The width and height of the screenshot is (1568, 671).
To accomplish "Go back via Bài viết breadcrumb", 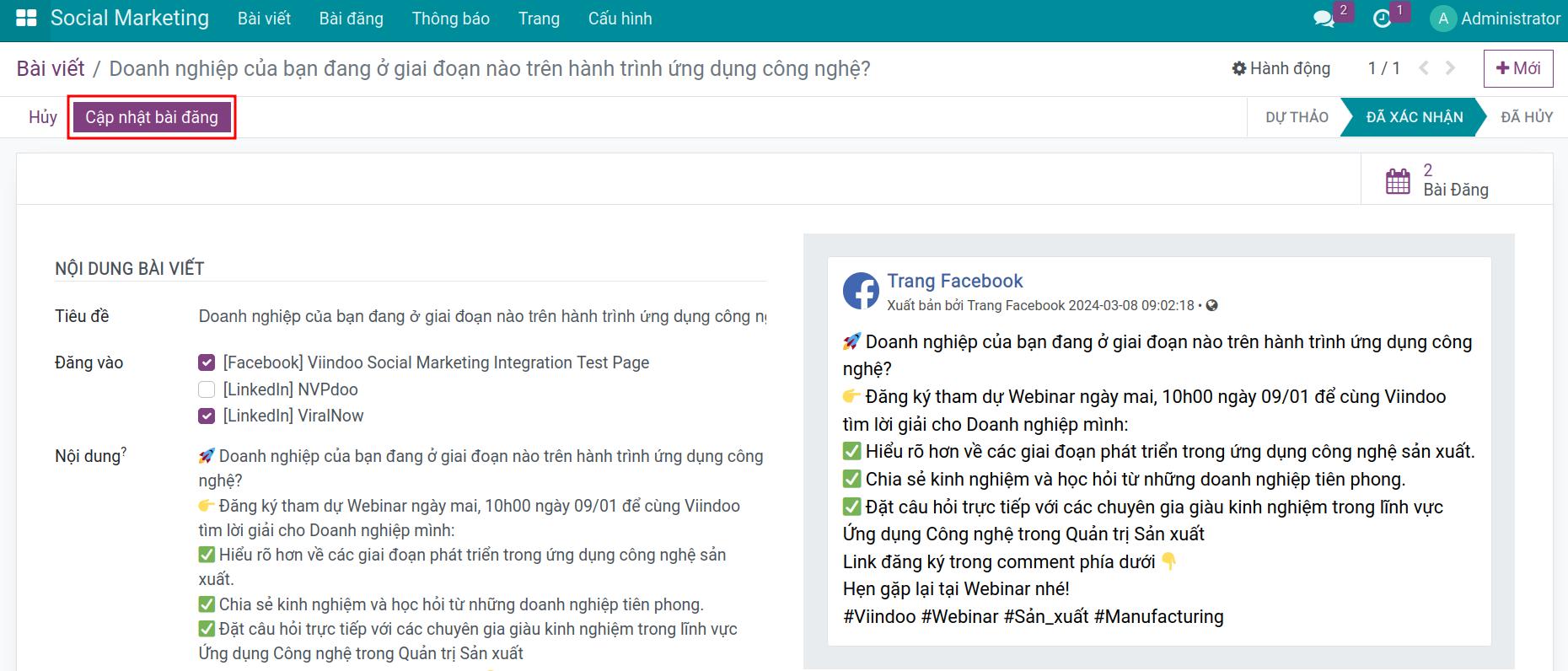I will click(x=51, y=68).
